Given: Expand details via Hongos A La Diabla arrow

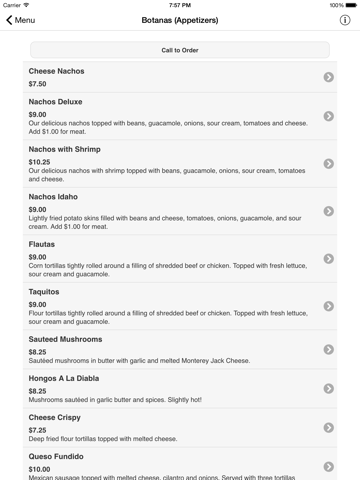Looking at the screenshot, I should click(x=329, y=388).
